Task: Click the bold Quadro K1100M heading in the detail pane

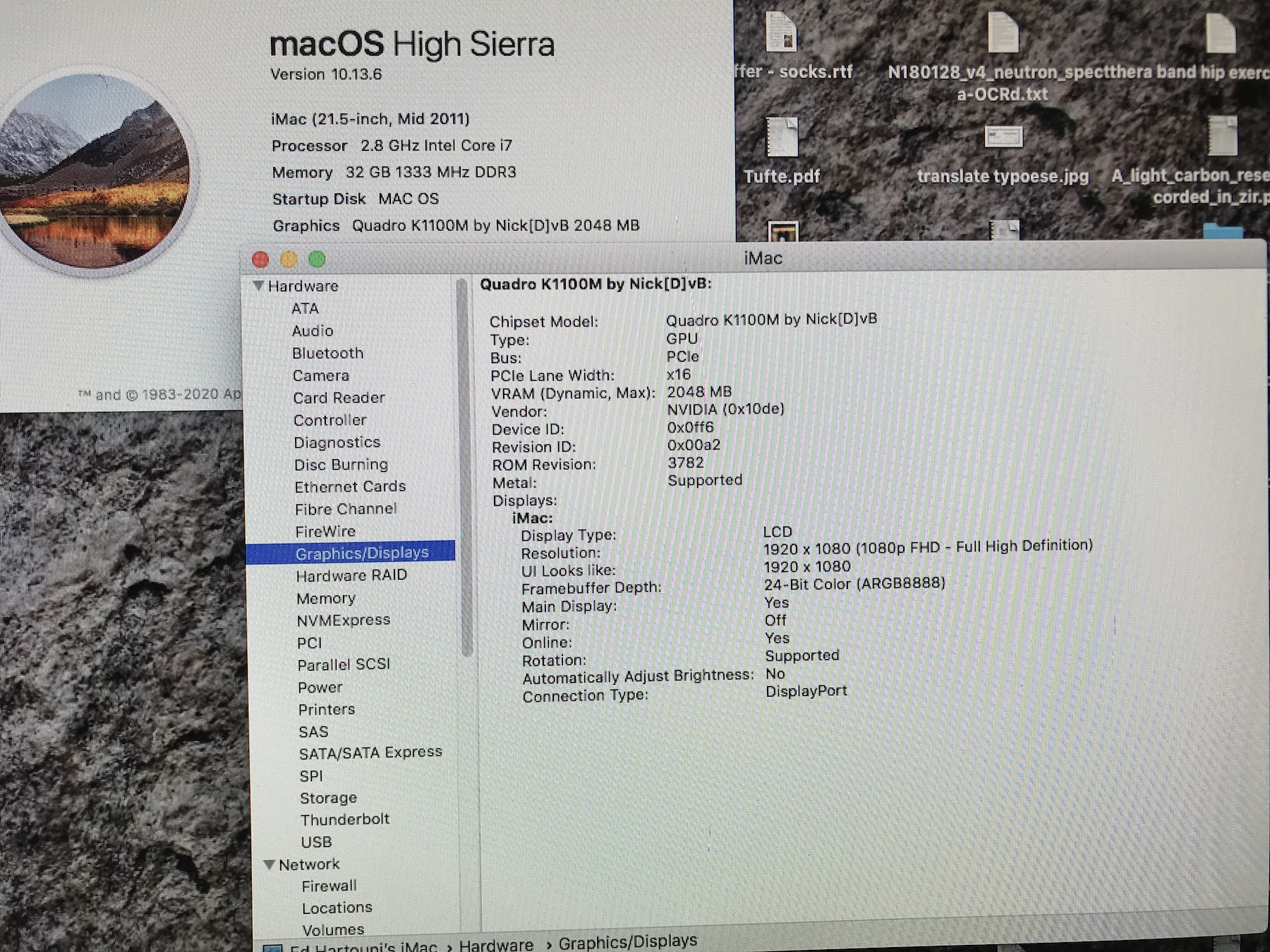Action: click(596, 284)
